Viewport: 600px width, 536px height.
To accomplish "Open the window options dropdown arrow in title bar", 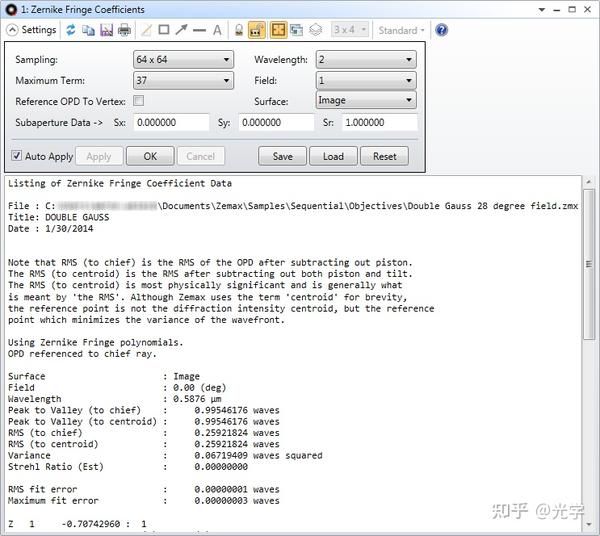I will coord(542,10).
